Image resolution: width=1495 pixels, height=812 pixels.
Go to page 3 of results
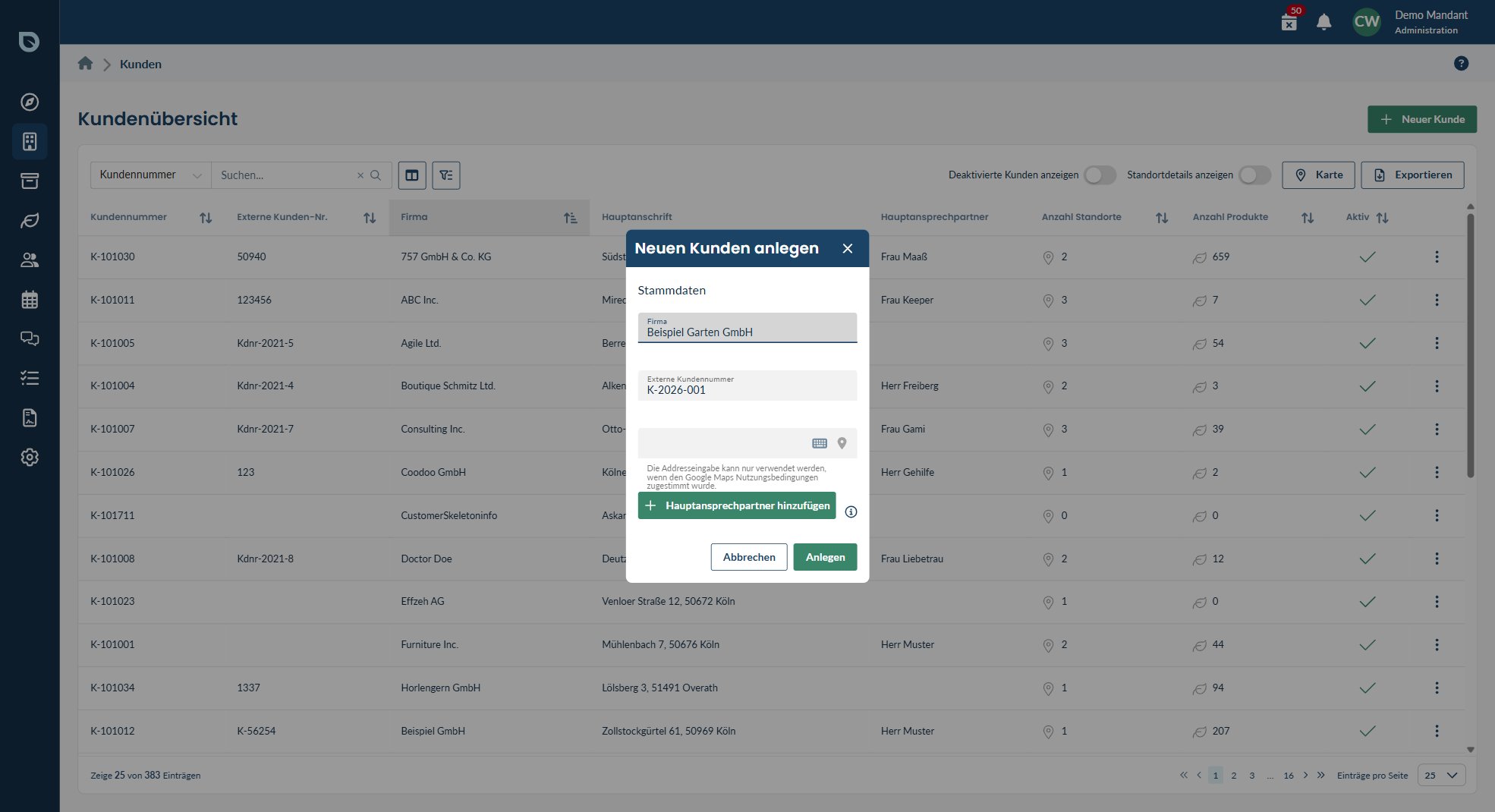point(1252,776)
